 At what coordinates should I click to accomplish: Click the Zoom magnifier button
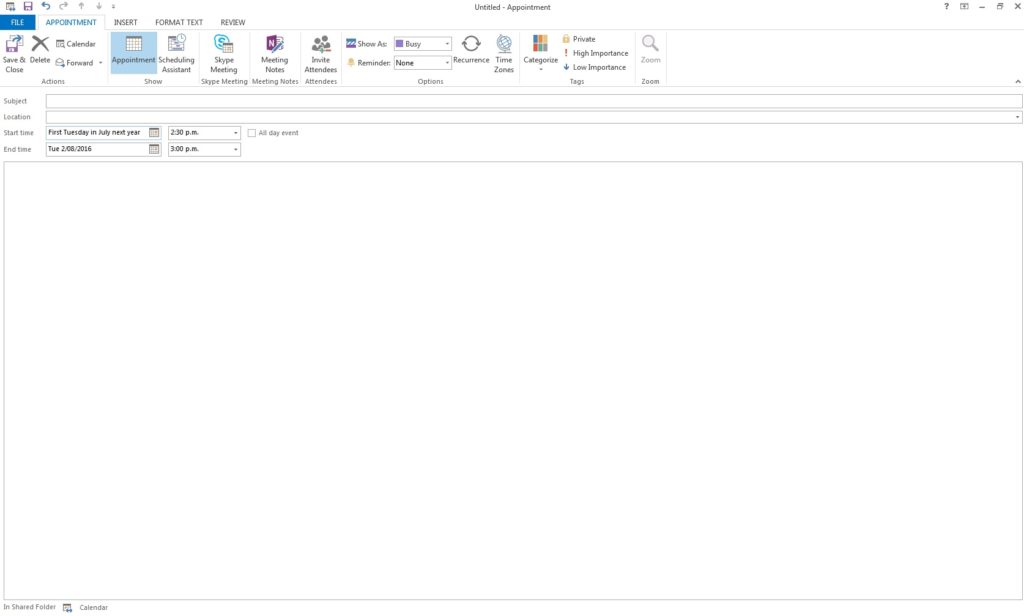(x=650, y=50)
